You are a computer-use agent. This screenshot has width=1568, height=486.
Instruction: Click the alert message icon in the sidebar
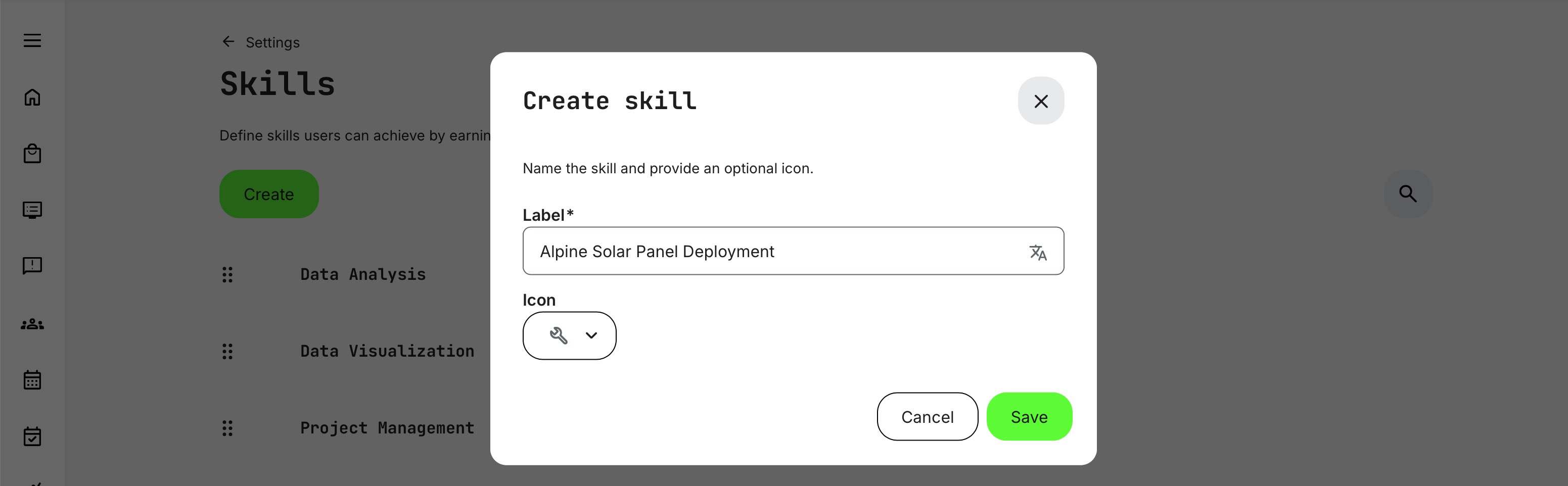point(32,265)
